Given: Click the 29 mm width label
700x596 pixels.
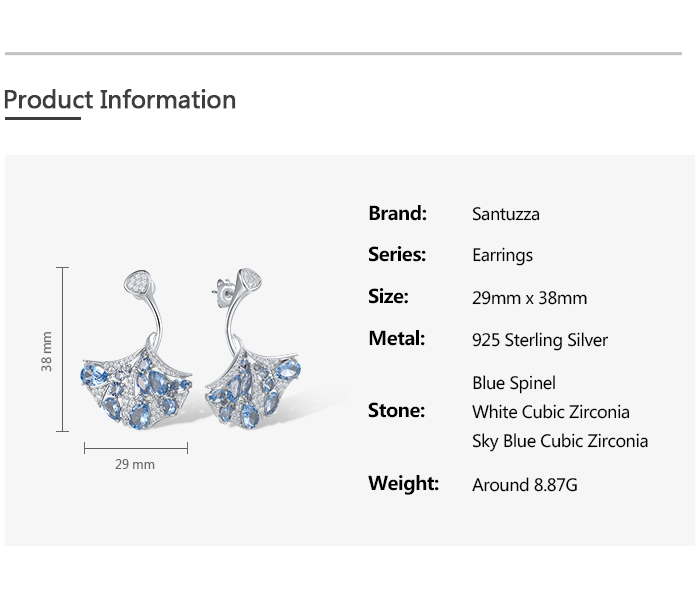Looking at the screenshot, I should (135, 464).
